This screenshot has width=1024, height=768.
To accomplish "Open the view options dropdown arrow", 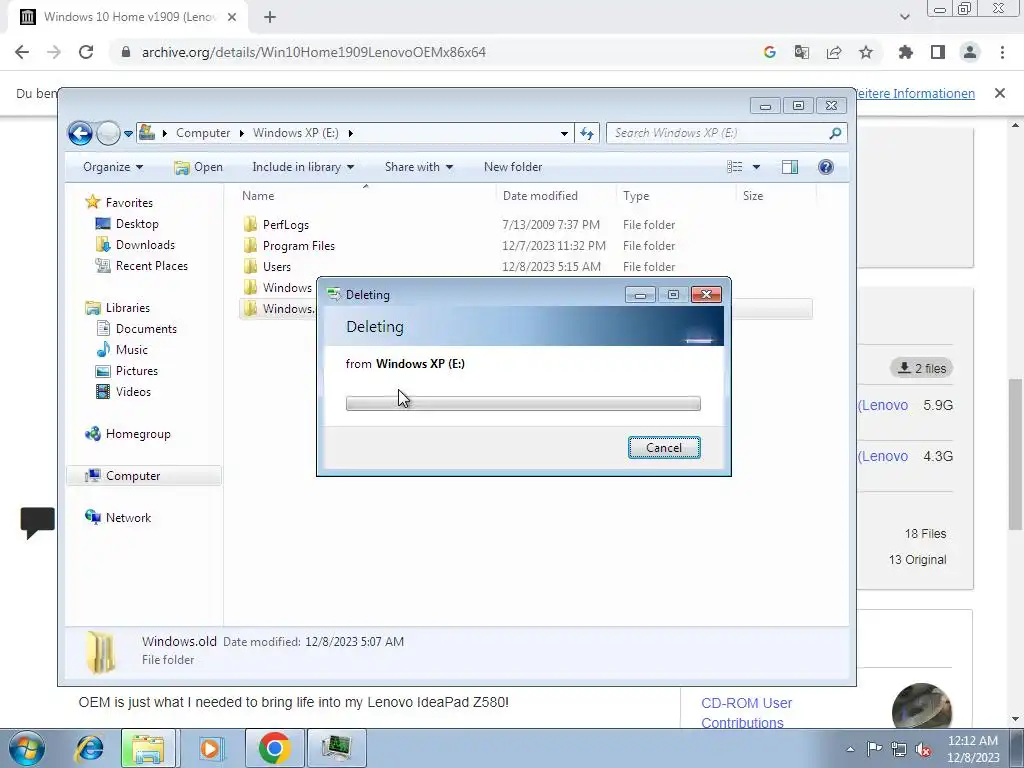I will click(x=756, y=167).
